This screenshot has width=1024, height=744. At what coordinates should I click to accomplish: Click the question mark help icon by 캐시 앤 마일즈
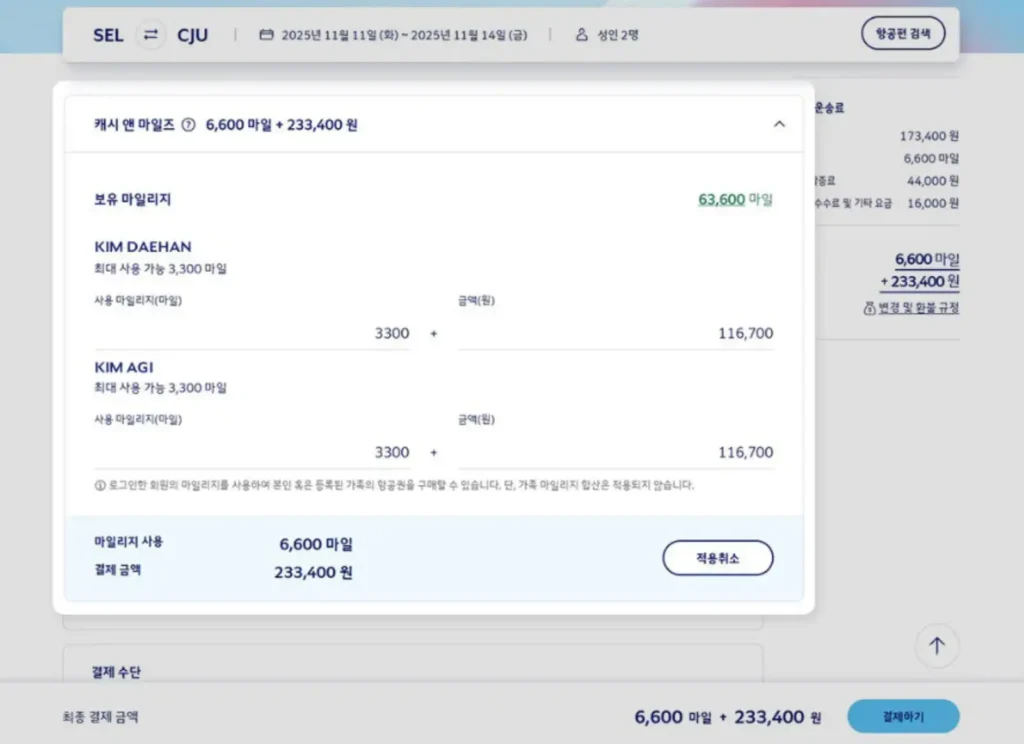(188, 125)
